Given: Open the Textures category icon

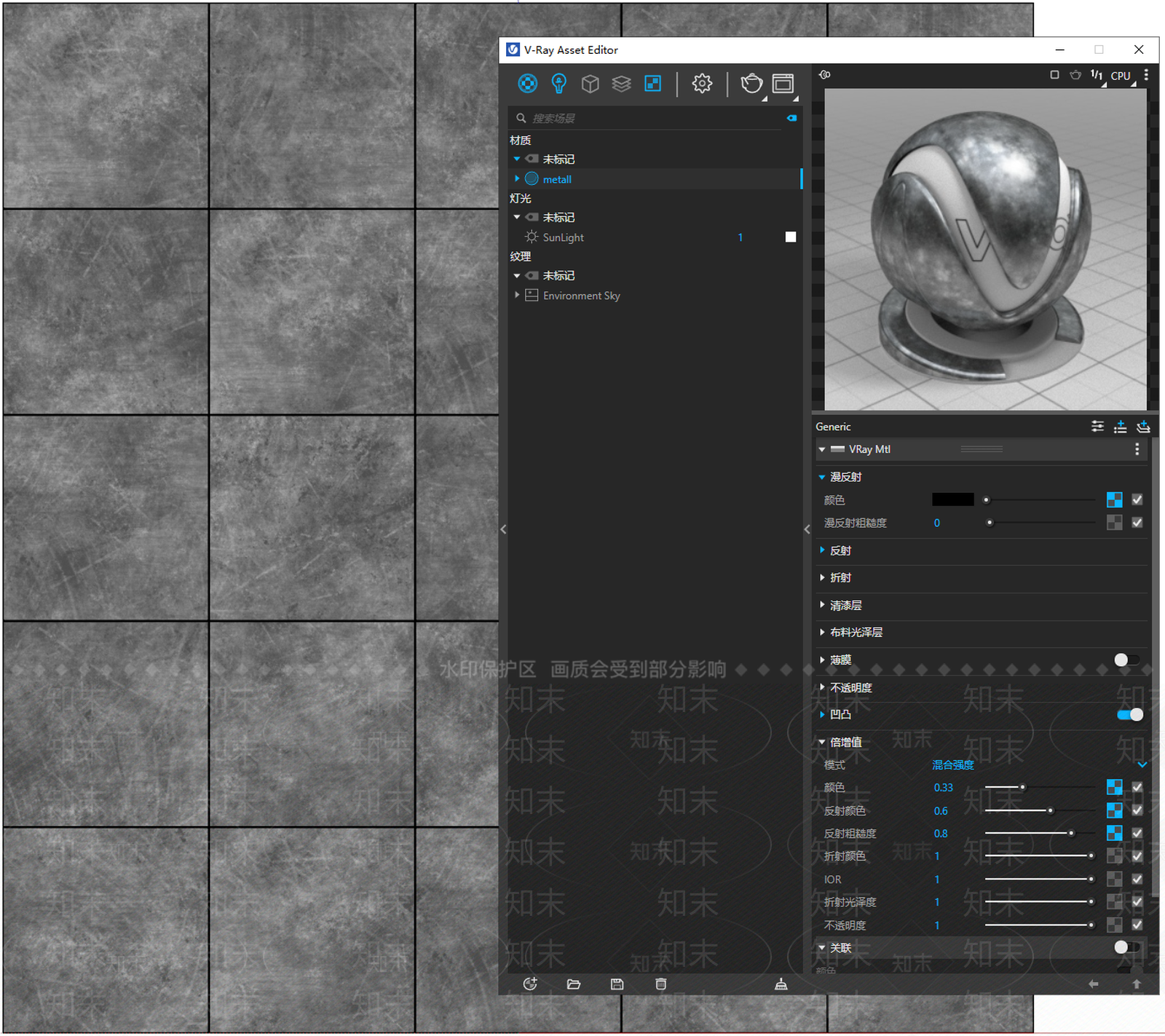Looking at the screenshot, I should pos(653,84).
